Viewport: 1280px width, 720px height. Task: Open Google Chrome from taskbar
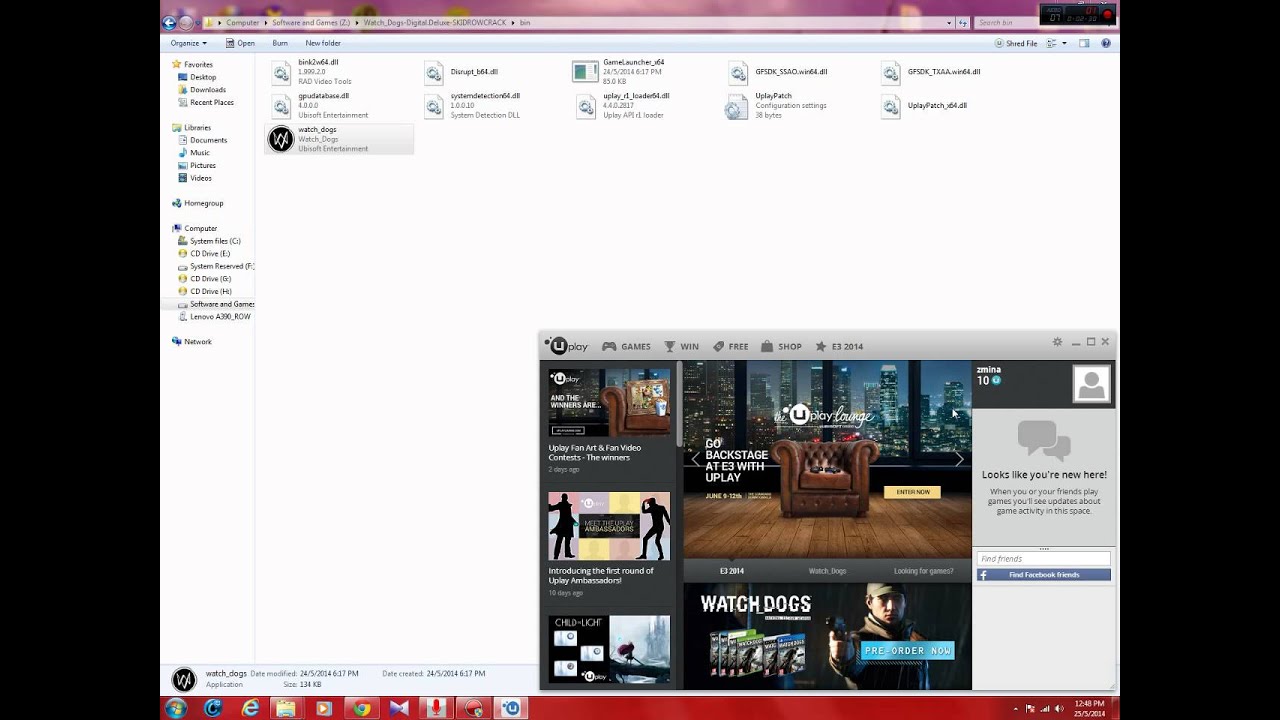(361, 708)
